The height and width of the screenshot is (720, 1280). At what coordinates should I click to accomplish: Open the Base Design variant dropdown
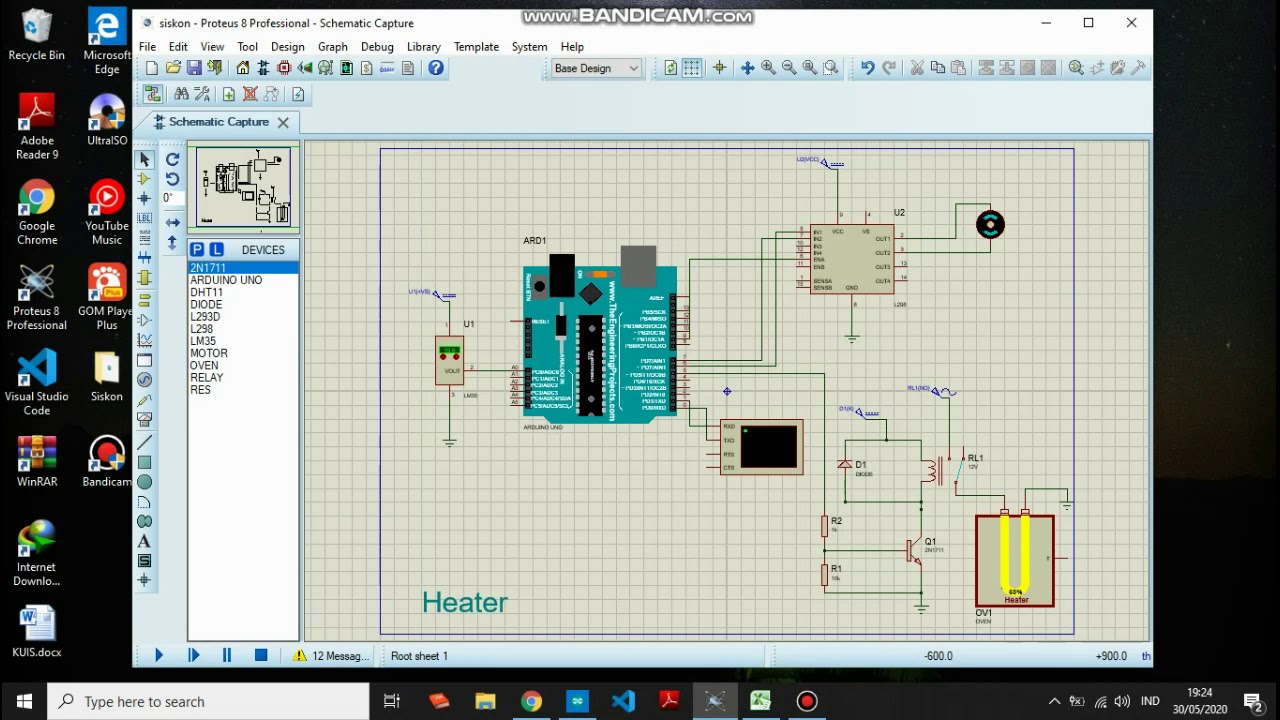point(596,68)
